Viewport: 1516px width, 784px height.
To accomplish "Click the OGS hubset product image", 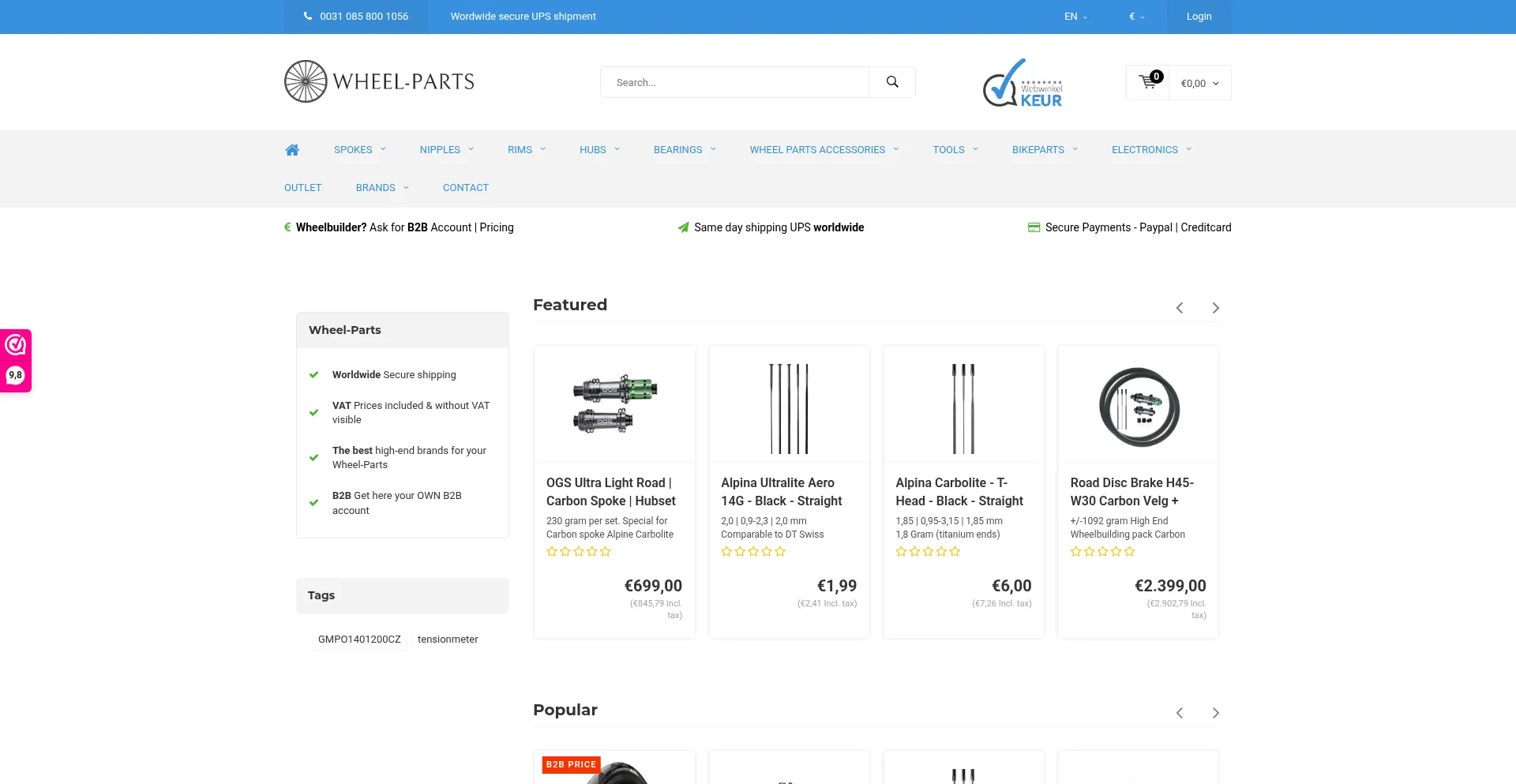I will [x=614, y=404].
